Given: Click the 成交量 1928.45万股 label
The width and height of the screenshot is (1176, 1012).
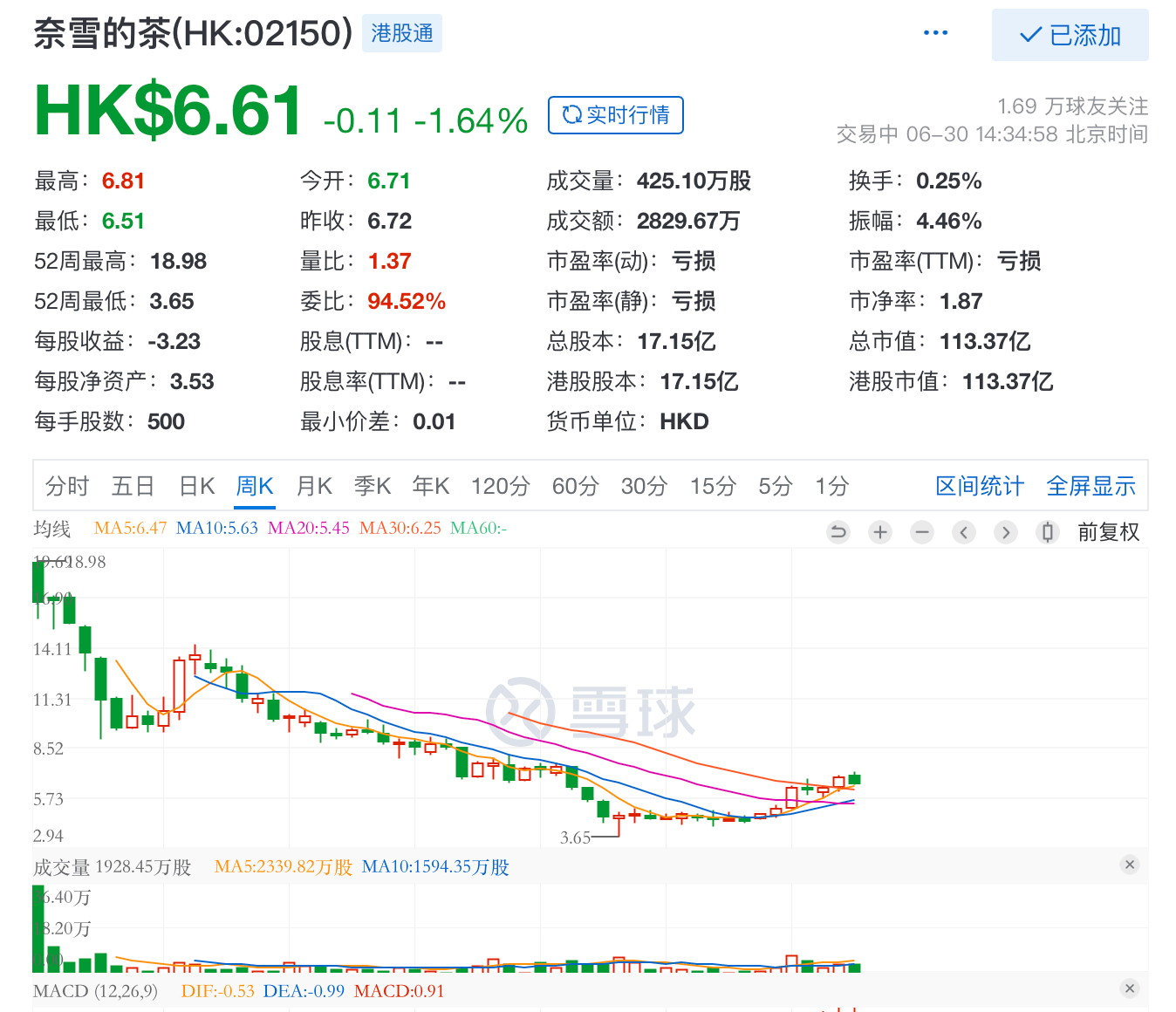Looking at the screenshot, I should coord(113,867).
